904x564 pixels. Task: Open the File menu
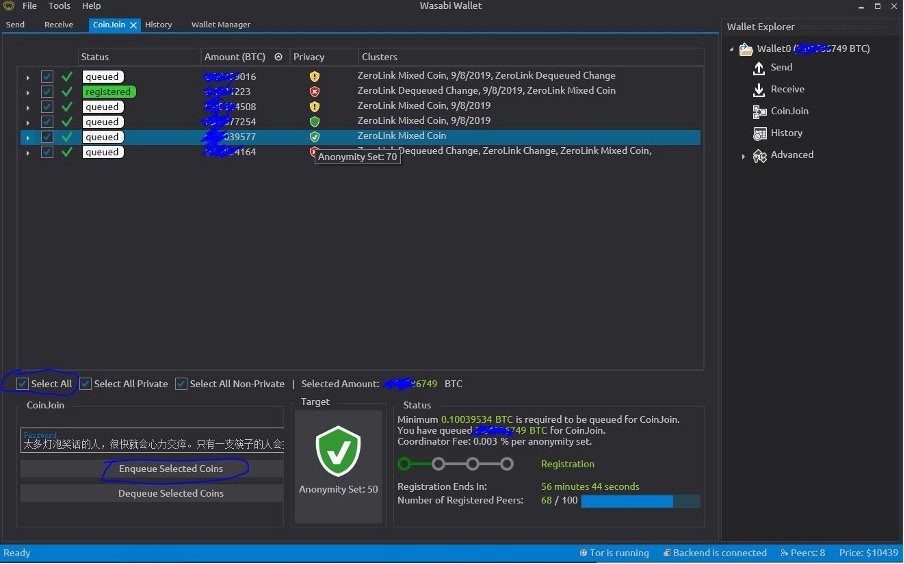pyautogui.click(x=29, y=6)
